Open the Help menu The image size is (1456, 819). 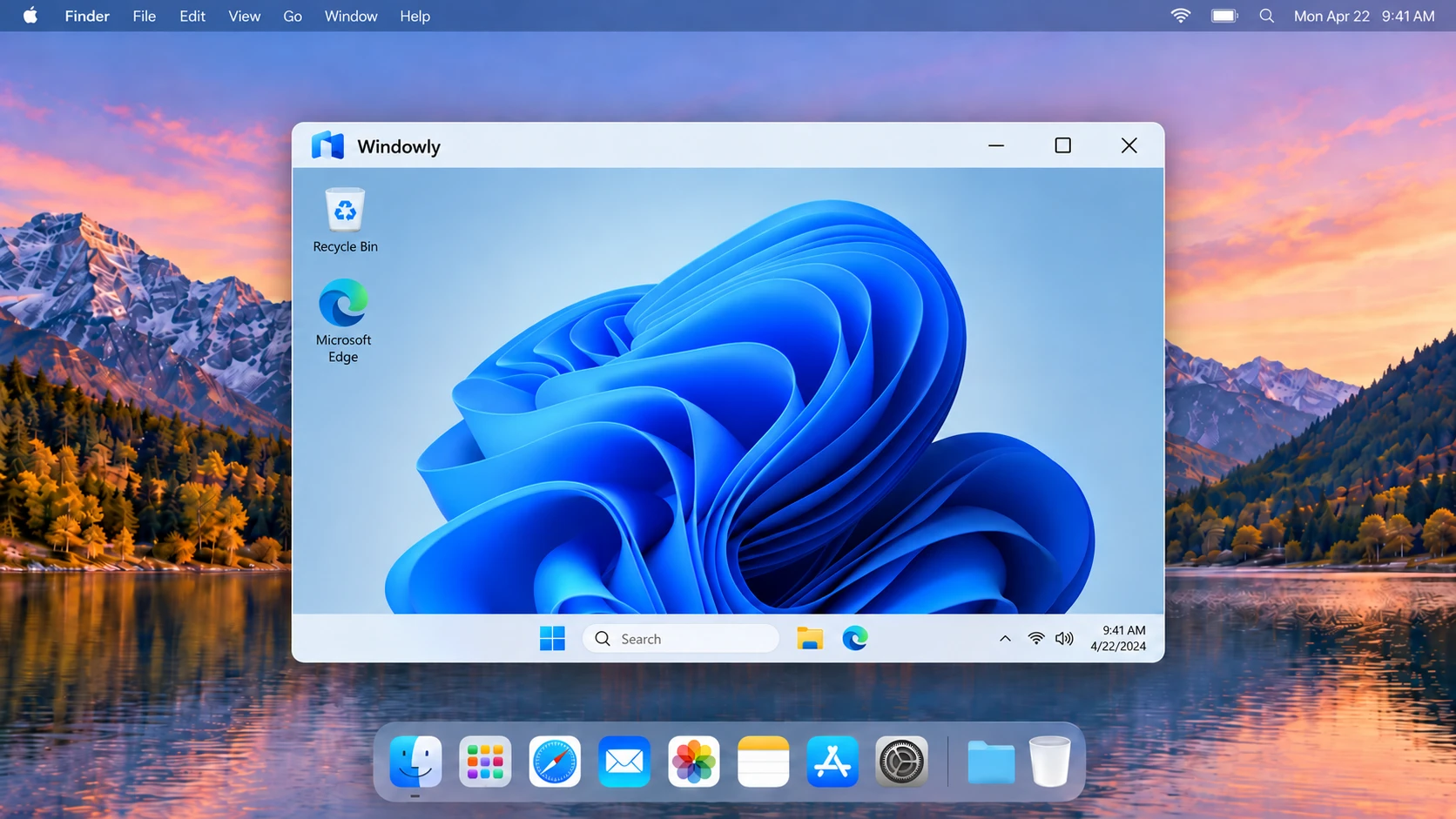click(x=415, y=16)
